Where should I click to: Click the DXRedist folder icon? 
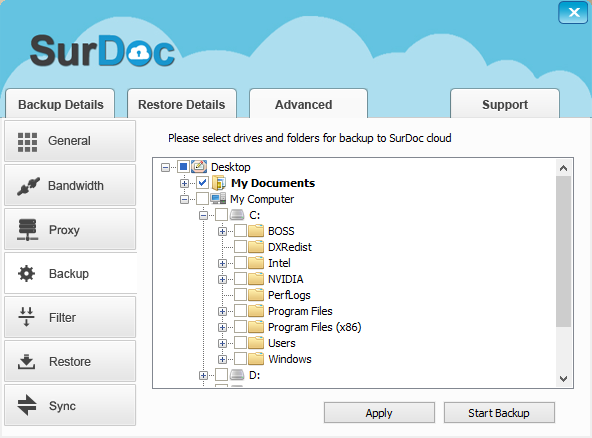[x=256, y=247]
